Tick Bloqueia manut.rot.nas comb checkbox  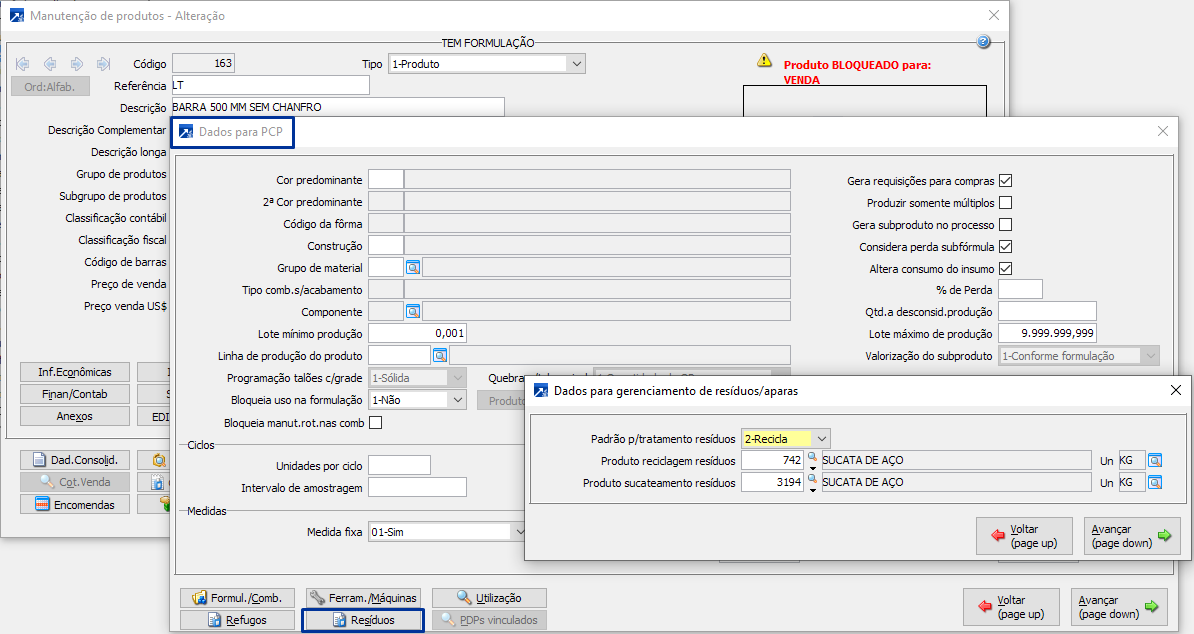click(375, 423)
